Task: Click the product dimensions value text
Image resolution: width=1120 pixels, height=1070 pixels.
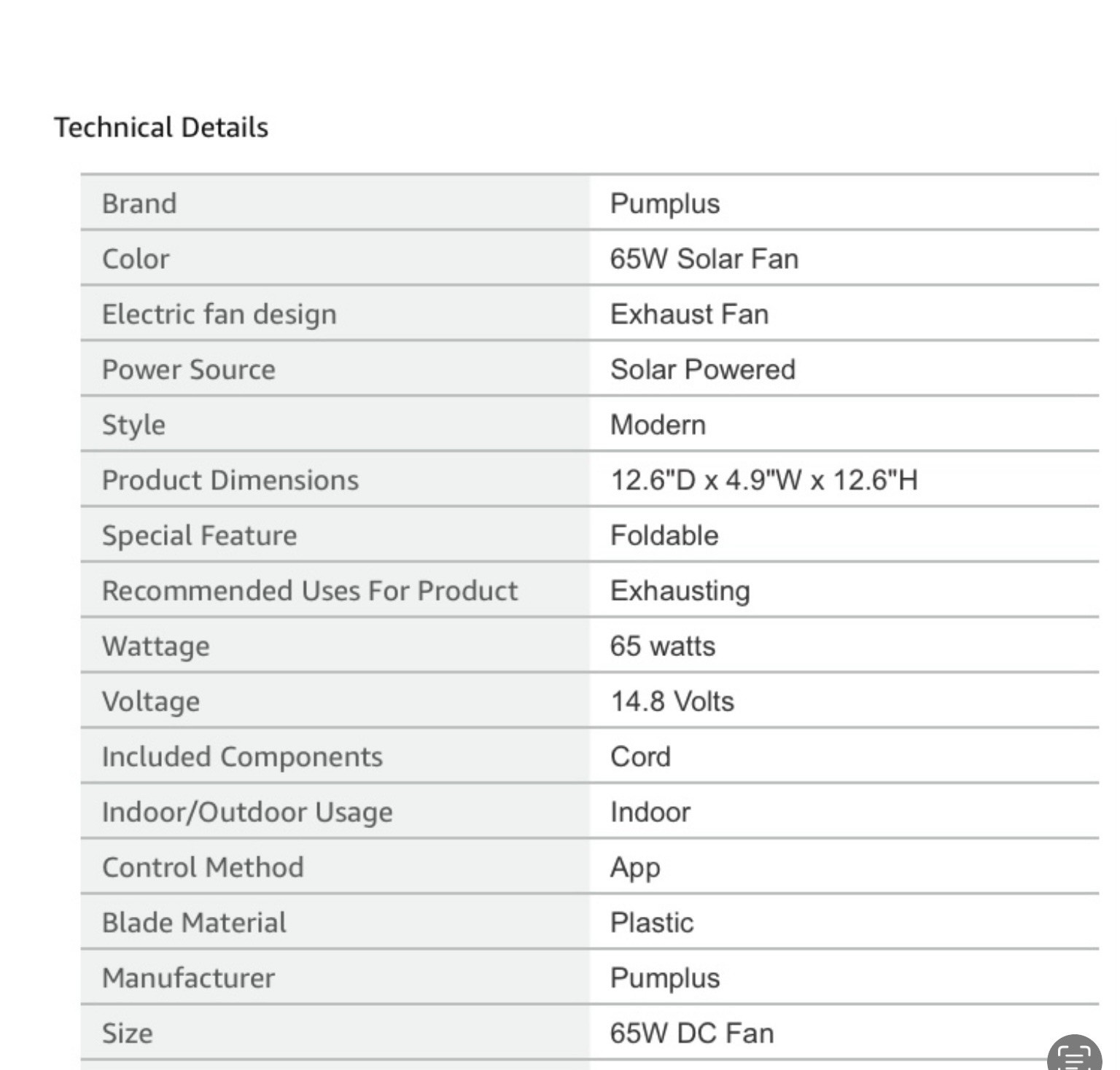Action: pos(764,480)
